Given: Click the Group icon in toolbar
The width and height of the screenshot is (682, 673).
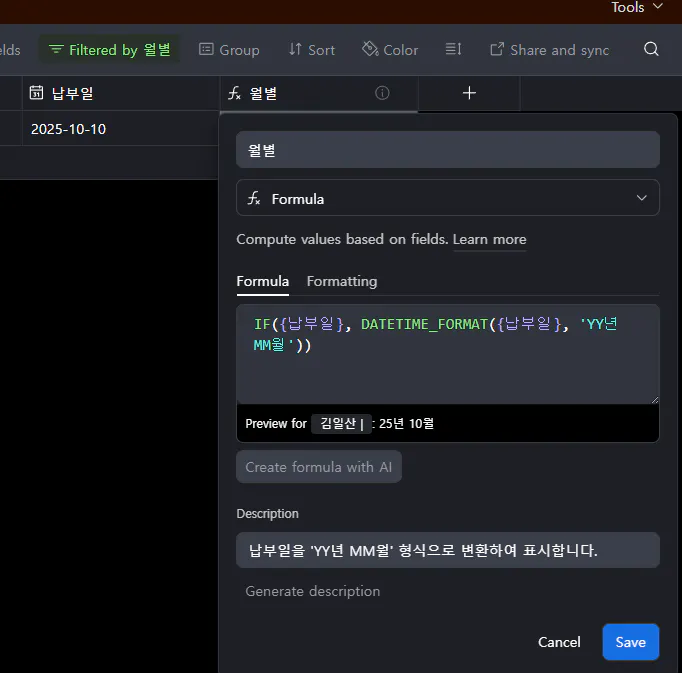Looking at the screenshot, I should click(206, 49).
